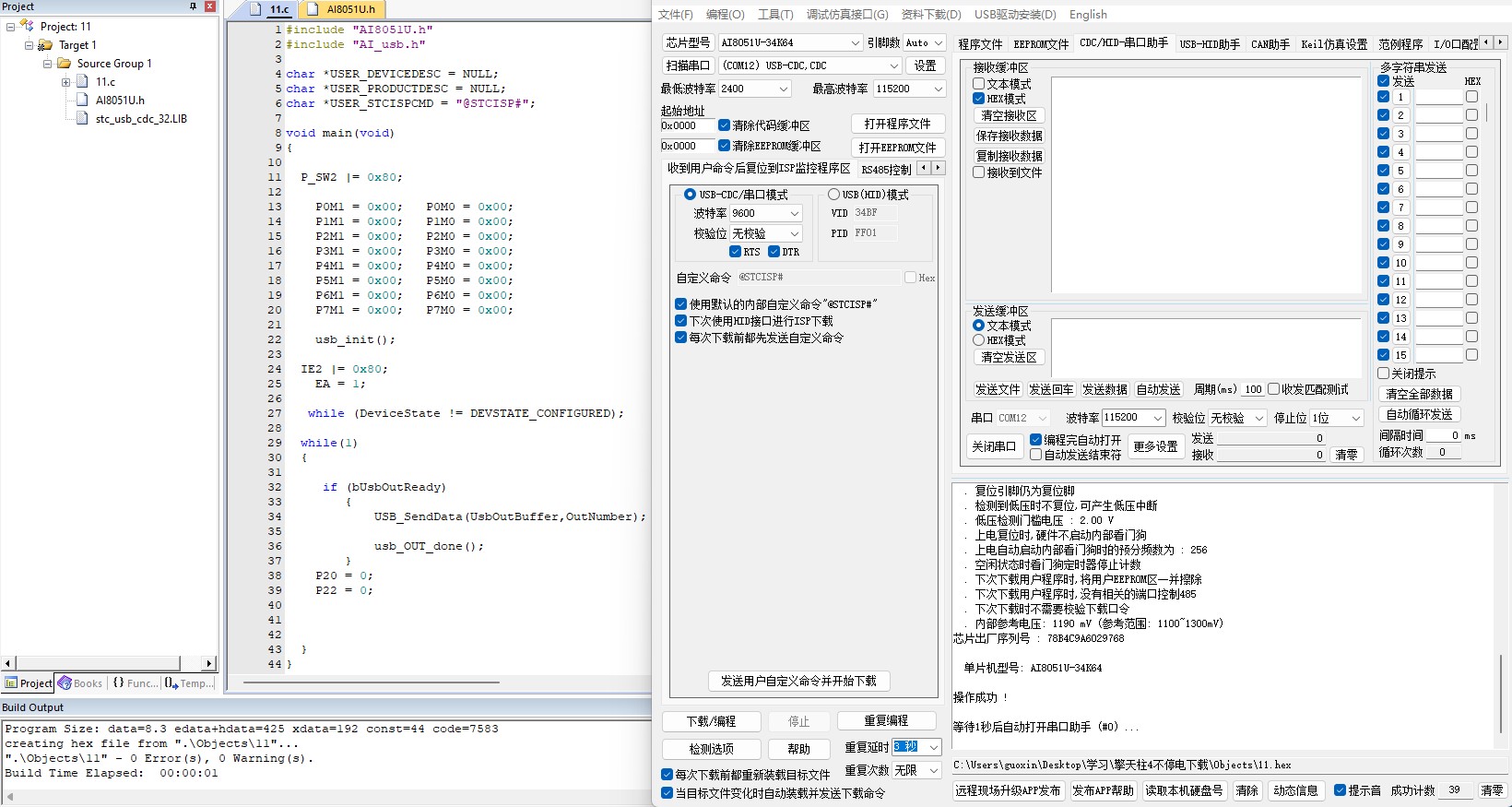Click 清空接收区 button
The width and height of the screenshot is (1512, 807).
pyautogui.click(x=1009, y=116)
